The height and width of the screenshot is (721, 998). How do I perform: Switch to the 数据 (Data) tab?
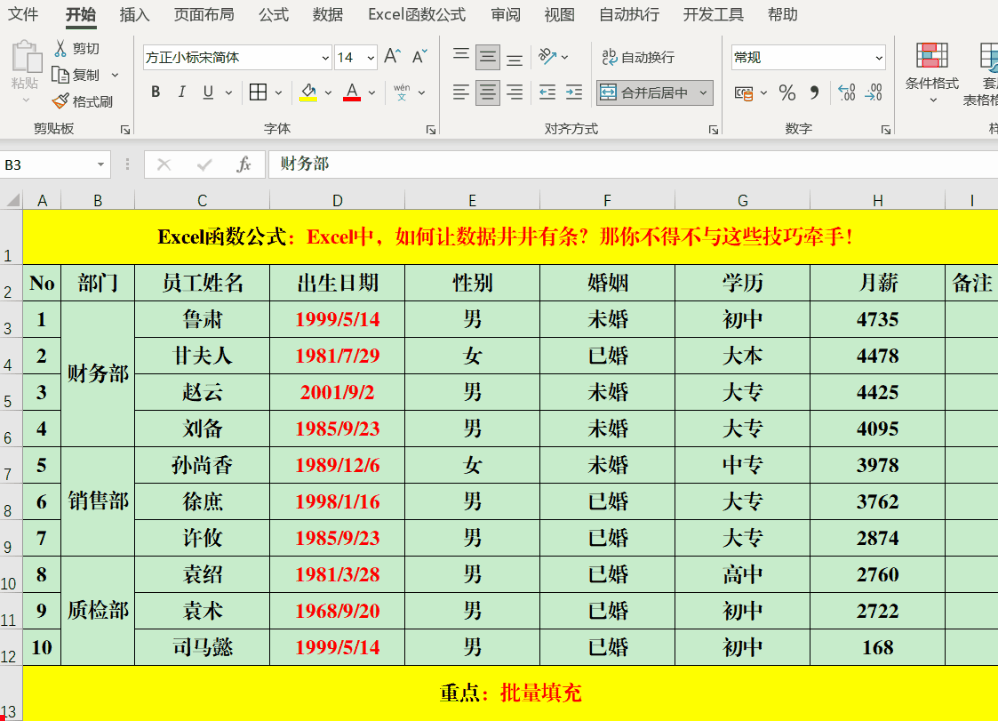click(328, 15)
